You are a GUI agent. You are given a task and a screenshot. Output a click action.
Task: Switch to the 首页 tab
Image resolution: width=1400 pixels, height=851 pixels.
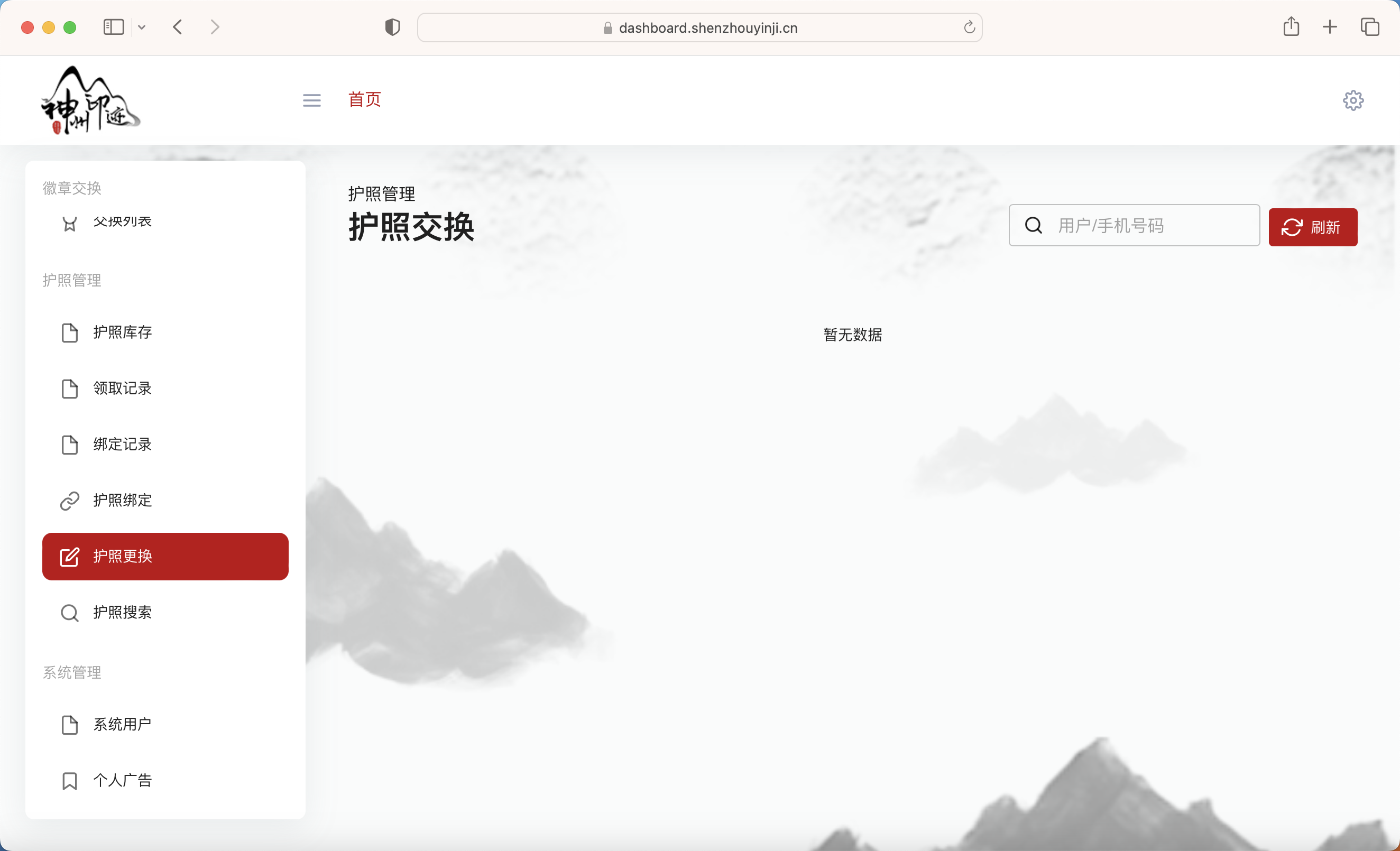(364, 99)
